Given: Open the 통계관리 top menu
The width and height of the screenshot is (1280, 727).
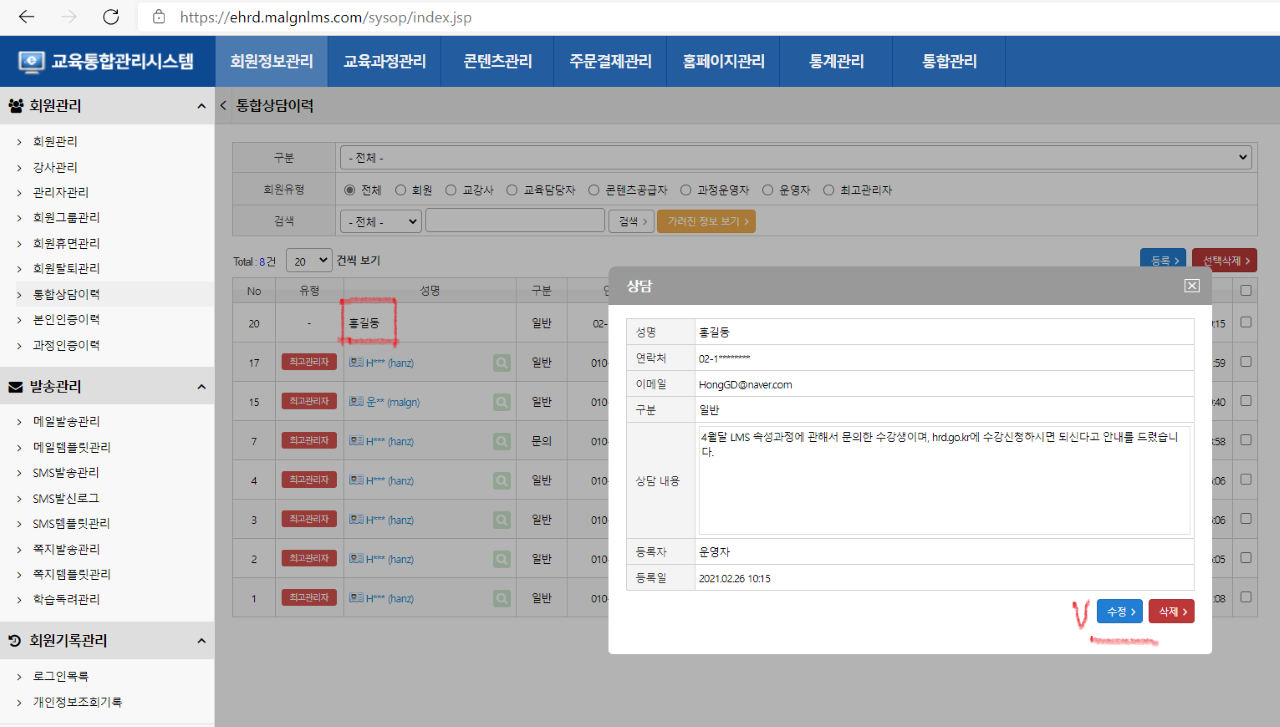Looking at the screenshot, I should point(836,62).
